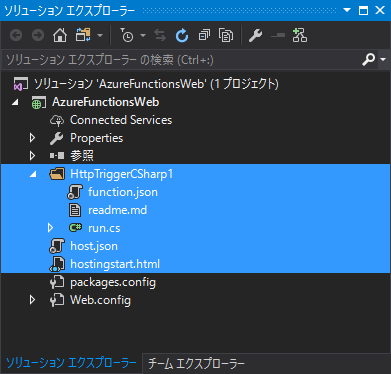
Task: Toggle sync with active document arrows icon
Action: pyautogui.click(x=160, y=35)
